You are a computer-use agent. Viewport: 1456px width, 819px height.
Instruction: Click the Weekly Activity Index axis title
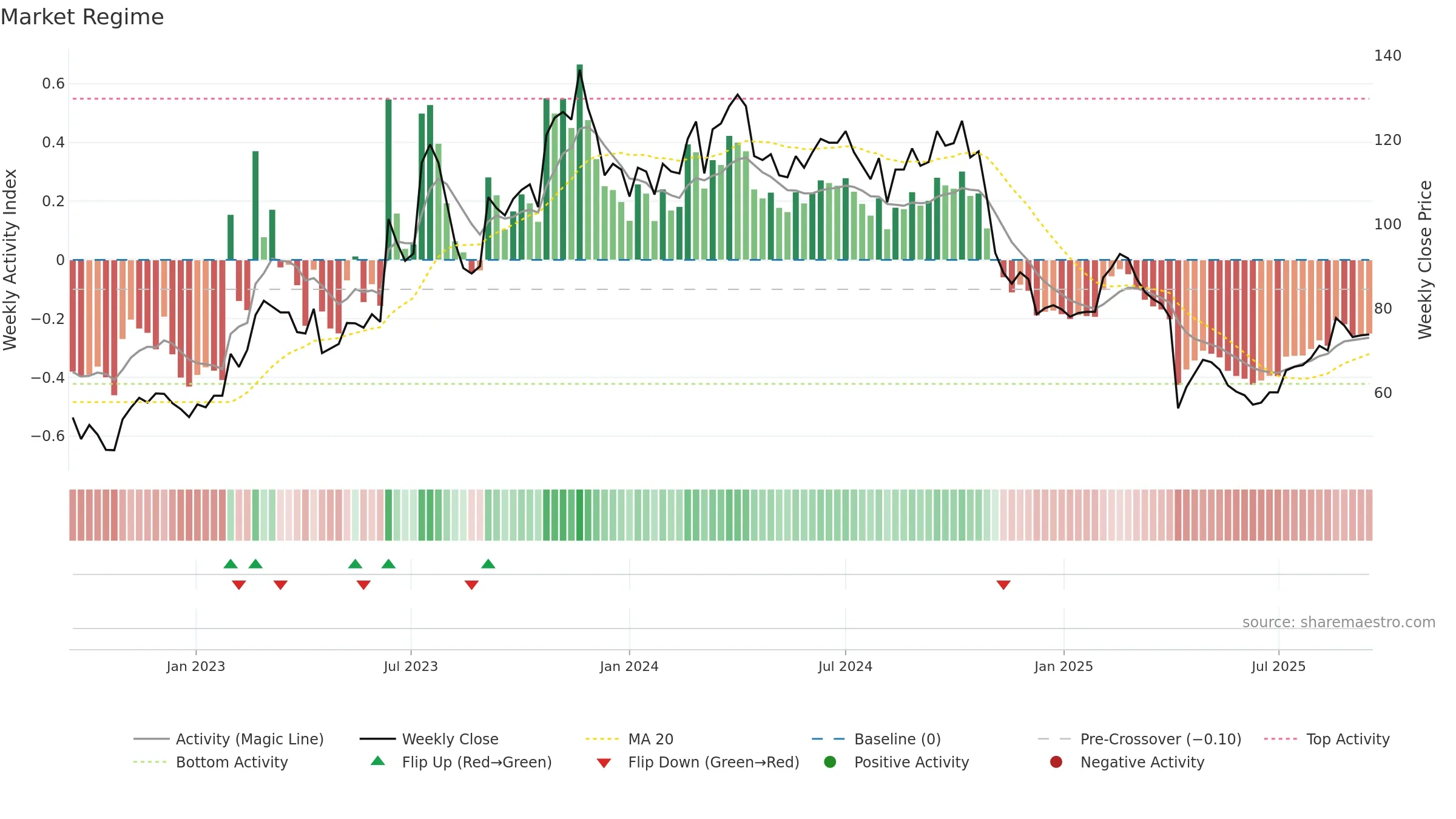[x=10, y=260]
